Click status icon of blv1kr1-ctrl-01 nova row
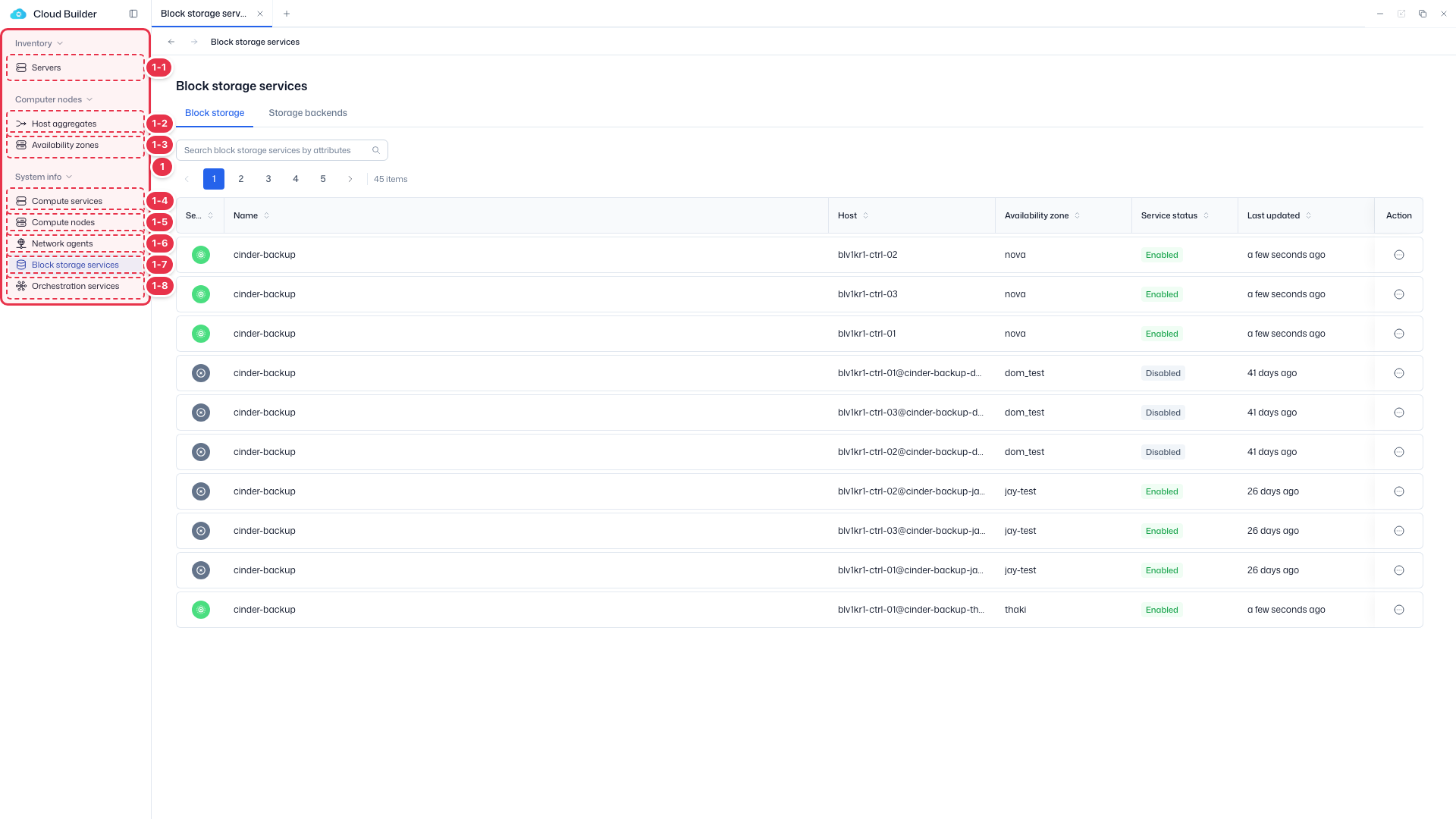The height and width of the screenshot is (819, 1456). [201, 334]
